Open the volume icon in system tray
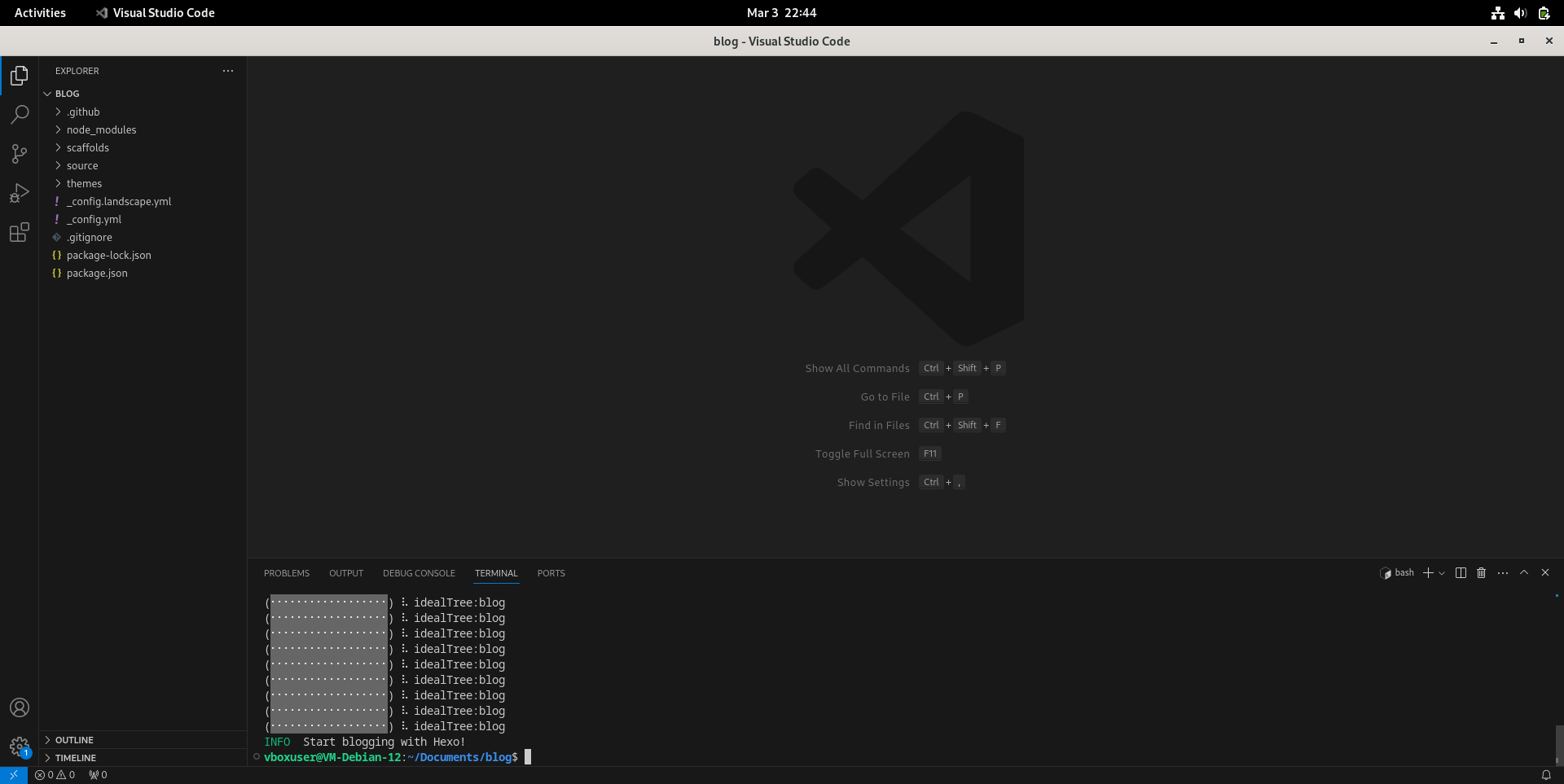 tap(1520, 13)
